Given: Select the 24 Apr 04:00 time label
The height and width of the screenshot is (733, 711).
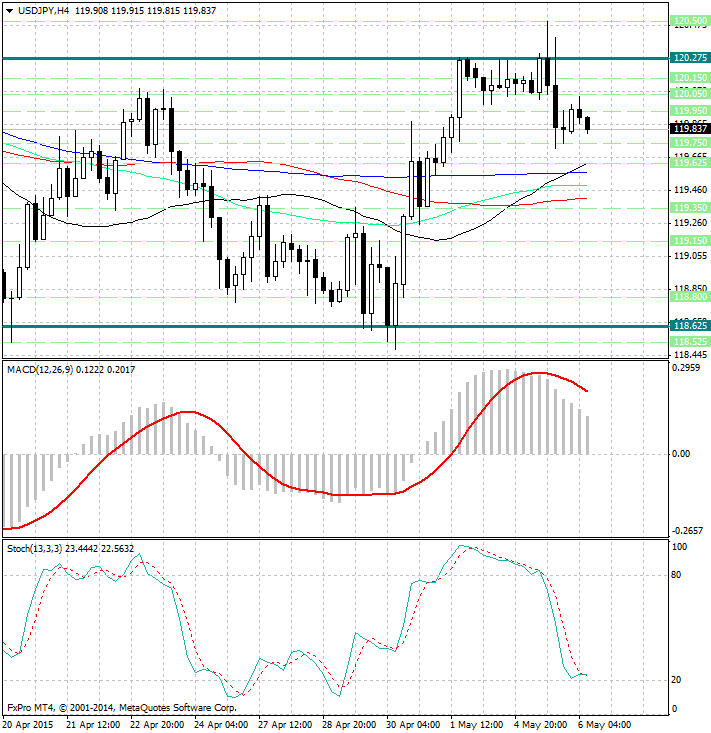Looking at the screenshot, I should coord(222,724).
